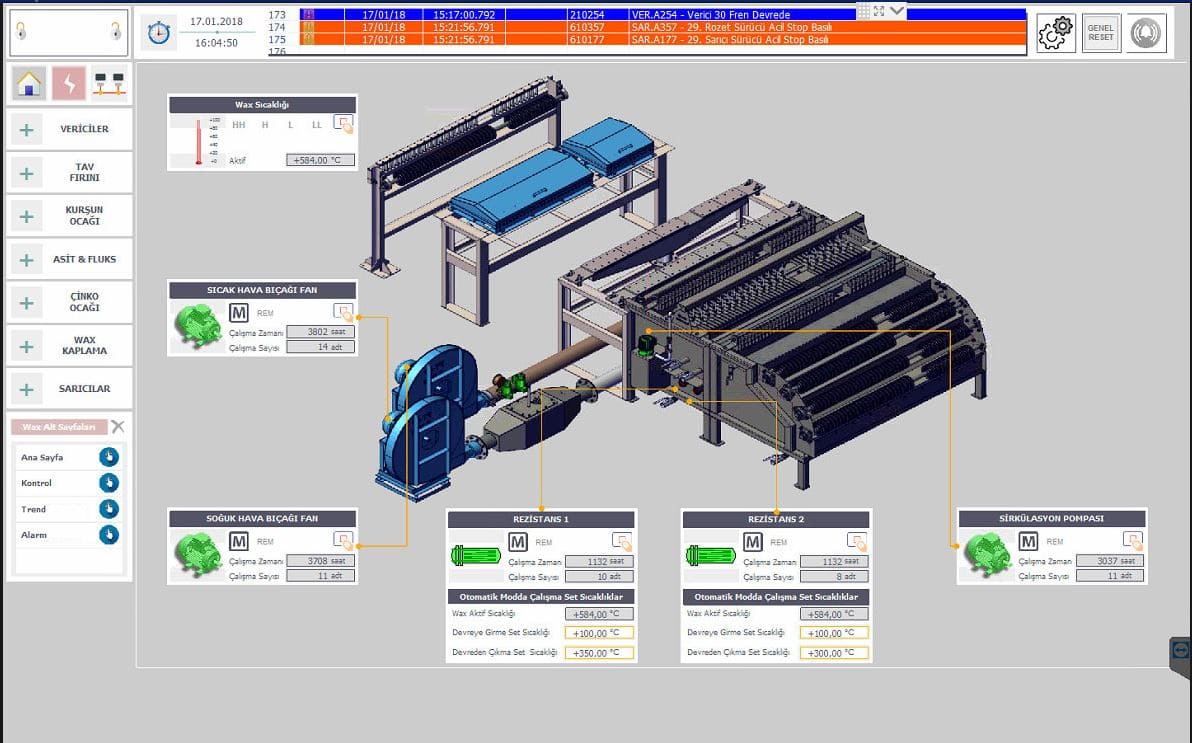Toggle manual mode M on Rezistans 1
The image size is (1192, 743).
pos(518,542)
